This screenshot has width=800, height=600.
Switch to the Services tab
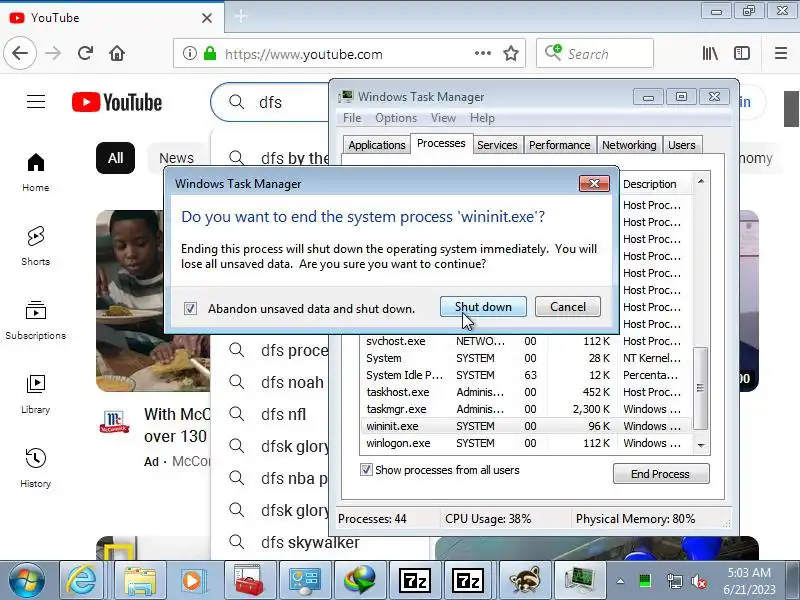[x=497, y=145]
